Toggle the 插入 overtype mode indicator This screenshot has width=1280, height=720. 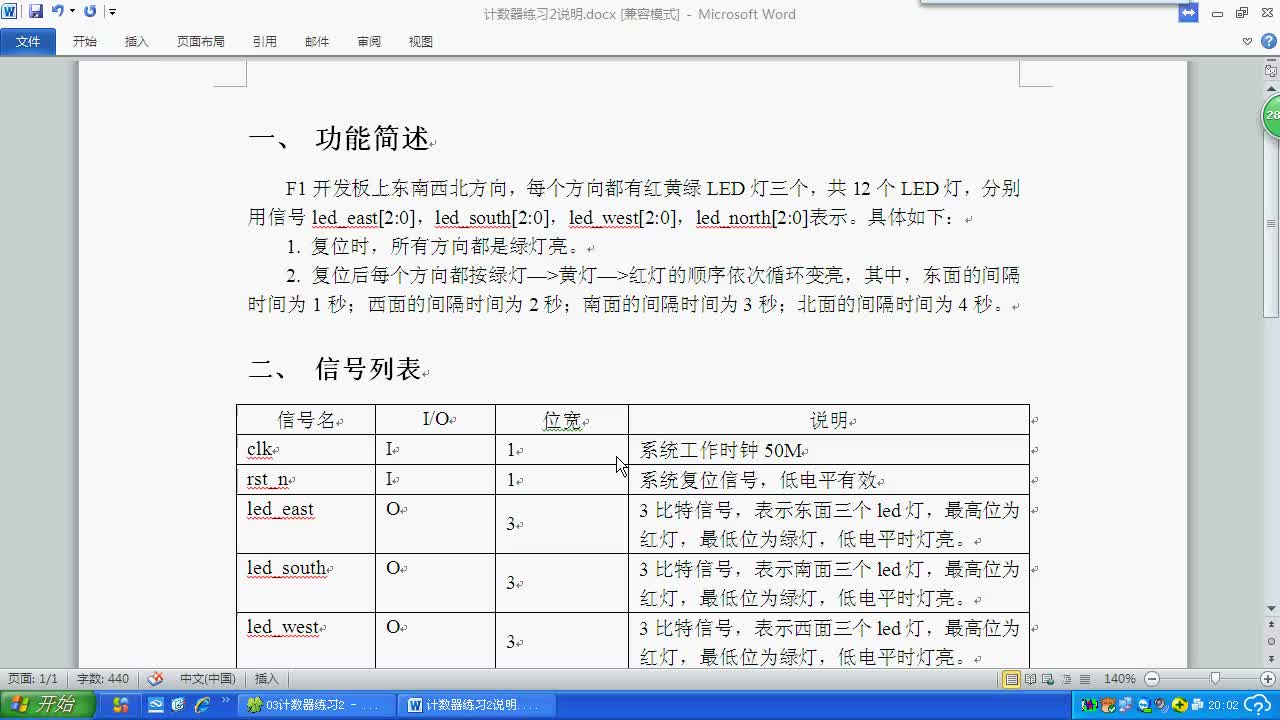tap(267, 679)
